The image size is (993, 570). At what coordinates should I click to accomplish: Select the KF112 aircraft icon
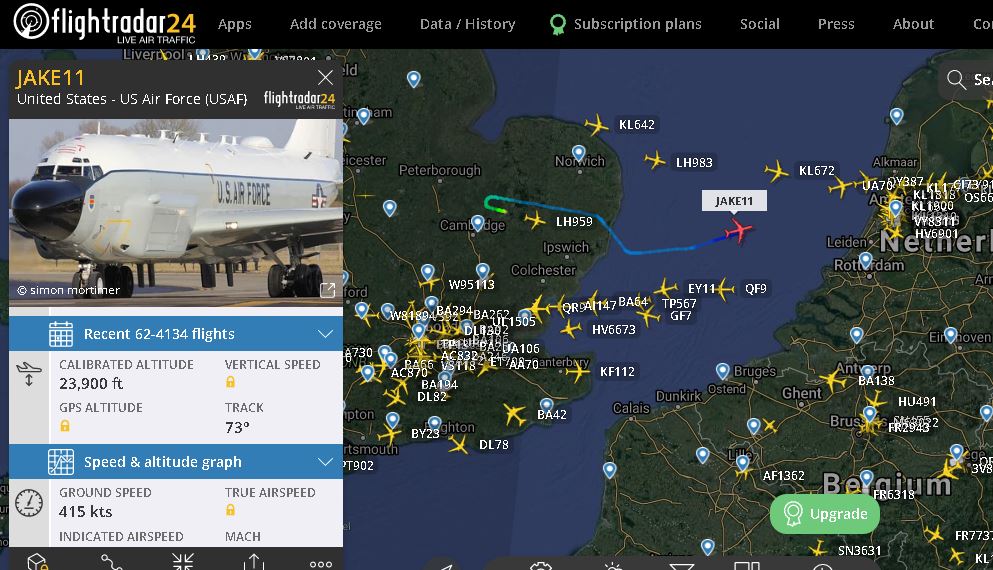pyautogui.click(x=578, y=371)
